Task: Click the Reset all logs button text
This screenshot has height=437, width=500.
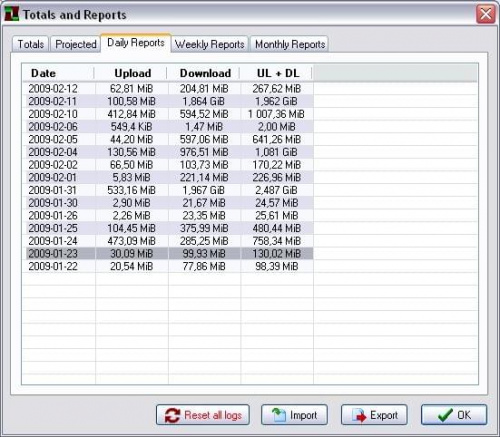Action: pos(213,415)
